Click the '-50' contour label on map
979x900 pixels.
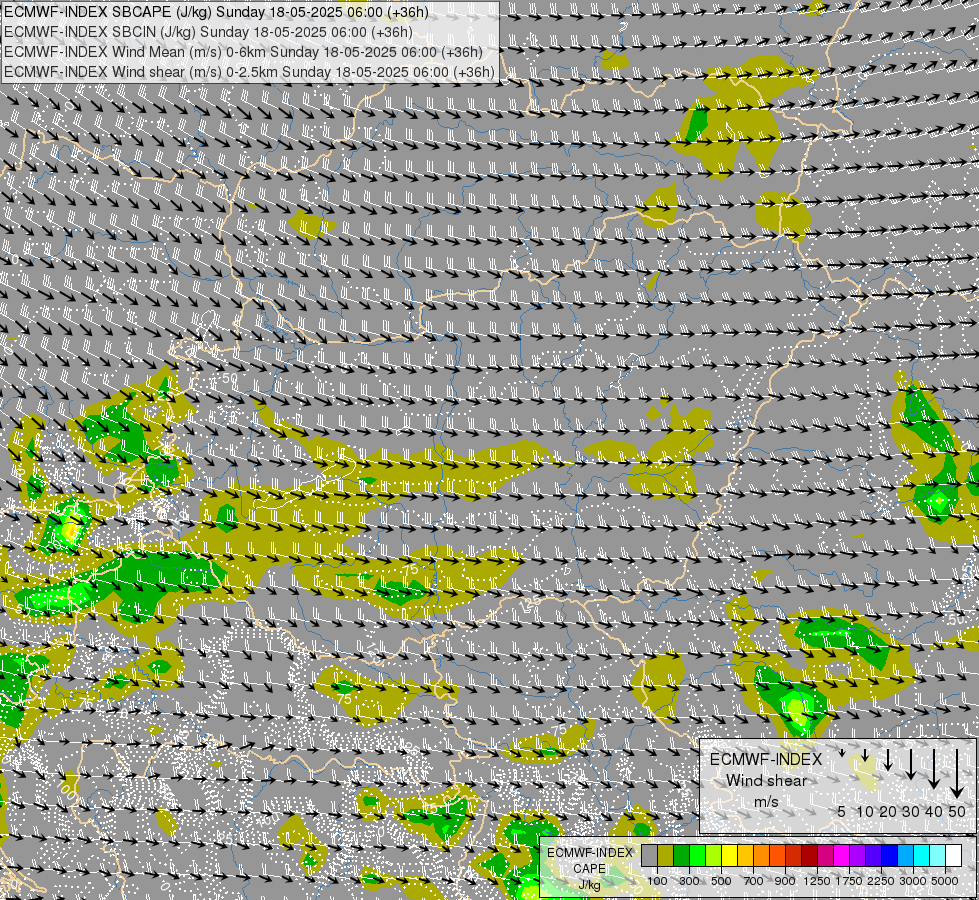pyautogui.click(x=229, y=378)
